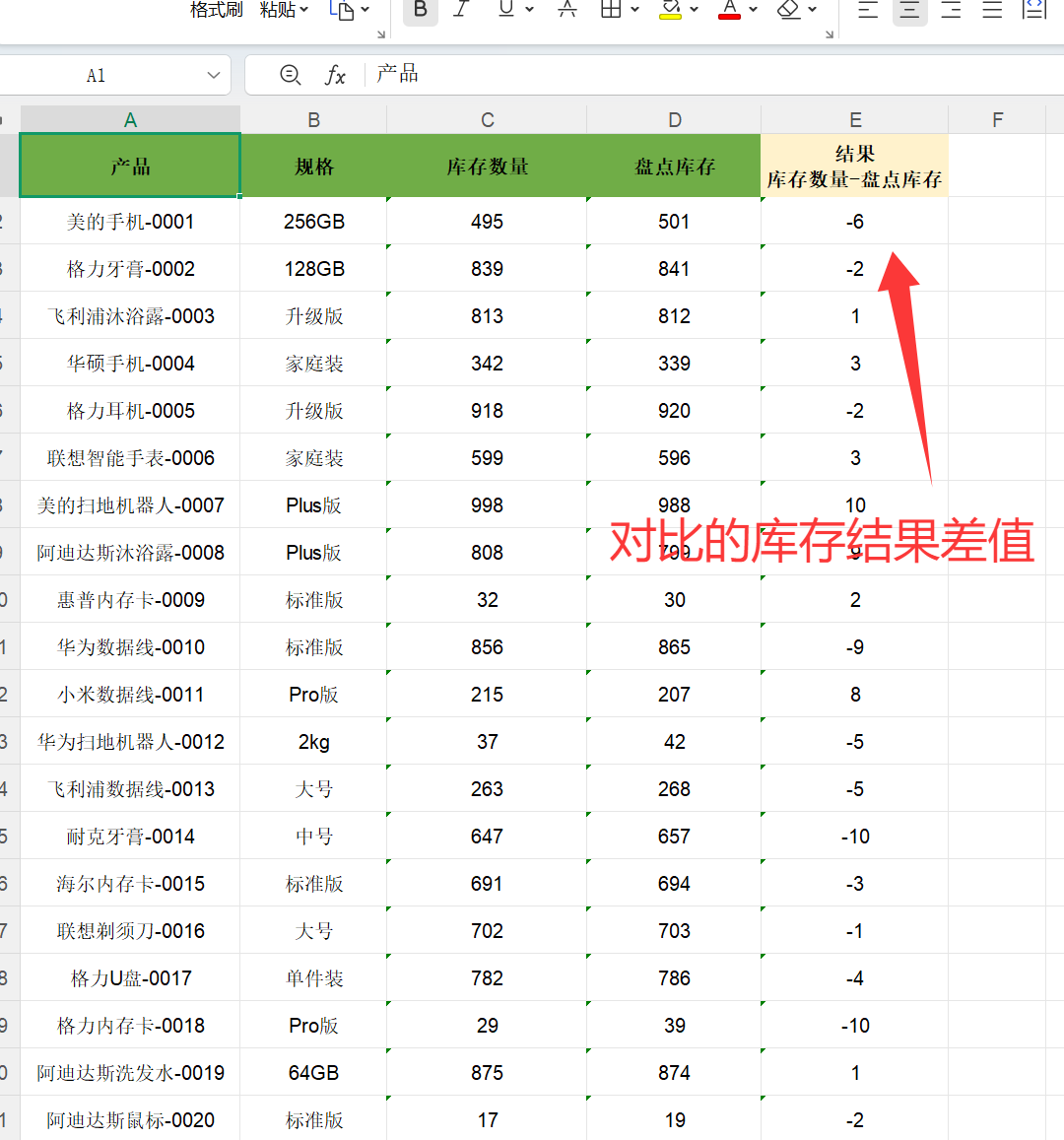
Task: Select spec cell 2kg
Action: point(314,741)
